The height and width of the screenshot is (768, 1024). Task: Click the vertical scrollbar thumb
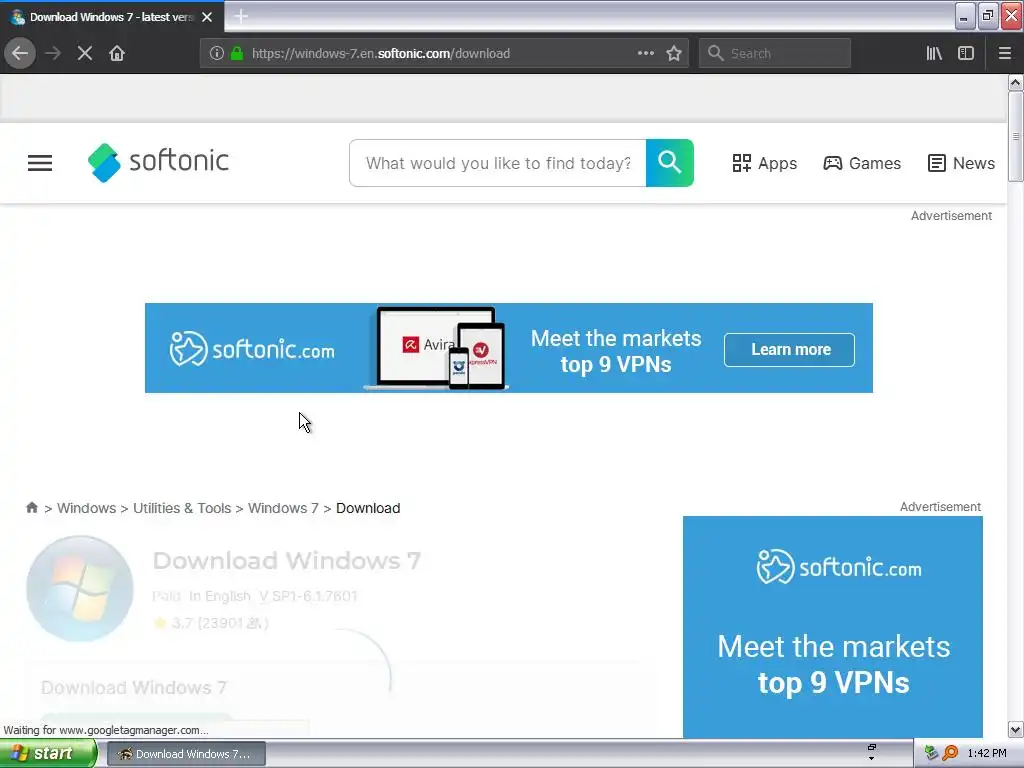point(1015,136)
